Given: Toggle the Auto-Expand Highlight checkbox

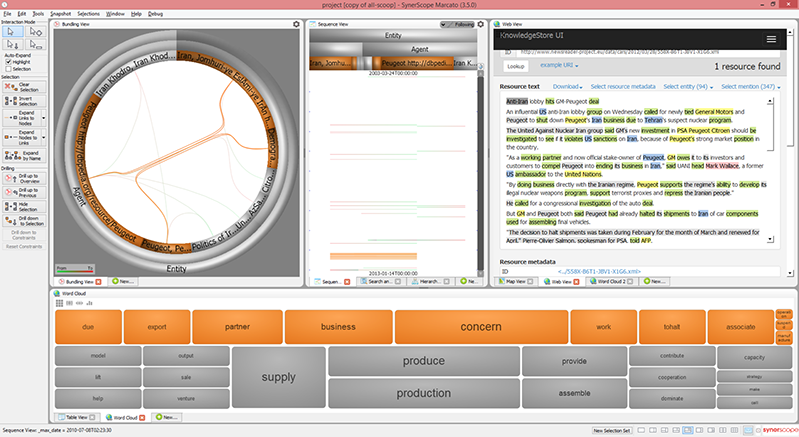Looking at the screenshot, I should pyautogui.click(x=8, y=62).
